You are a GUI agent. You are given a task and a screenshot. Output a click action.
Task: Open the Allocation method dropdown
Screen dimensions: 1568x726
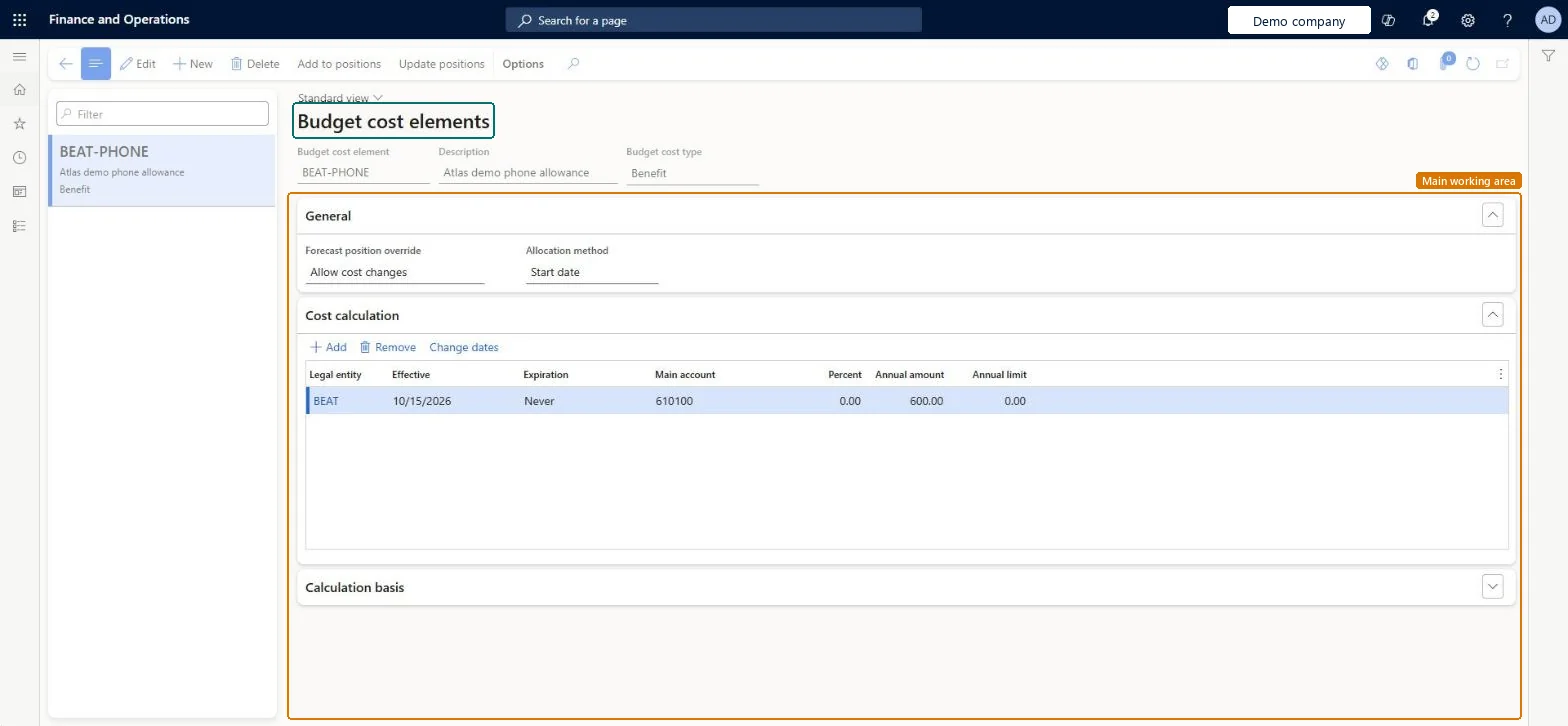592,272
